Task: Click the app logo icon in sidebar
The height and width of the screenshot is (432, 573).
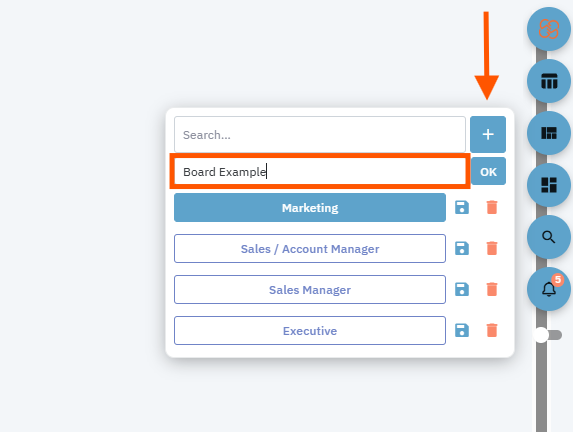Action: pos(549,29)
